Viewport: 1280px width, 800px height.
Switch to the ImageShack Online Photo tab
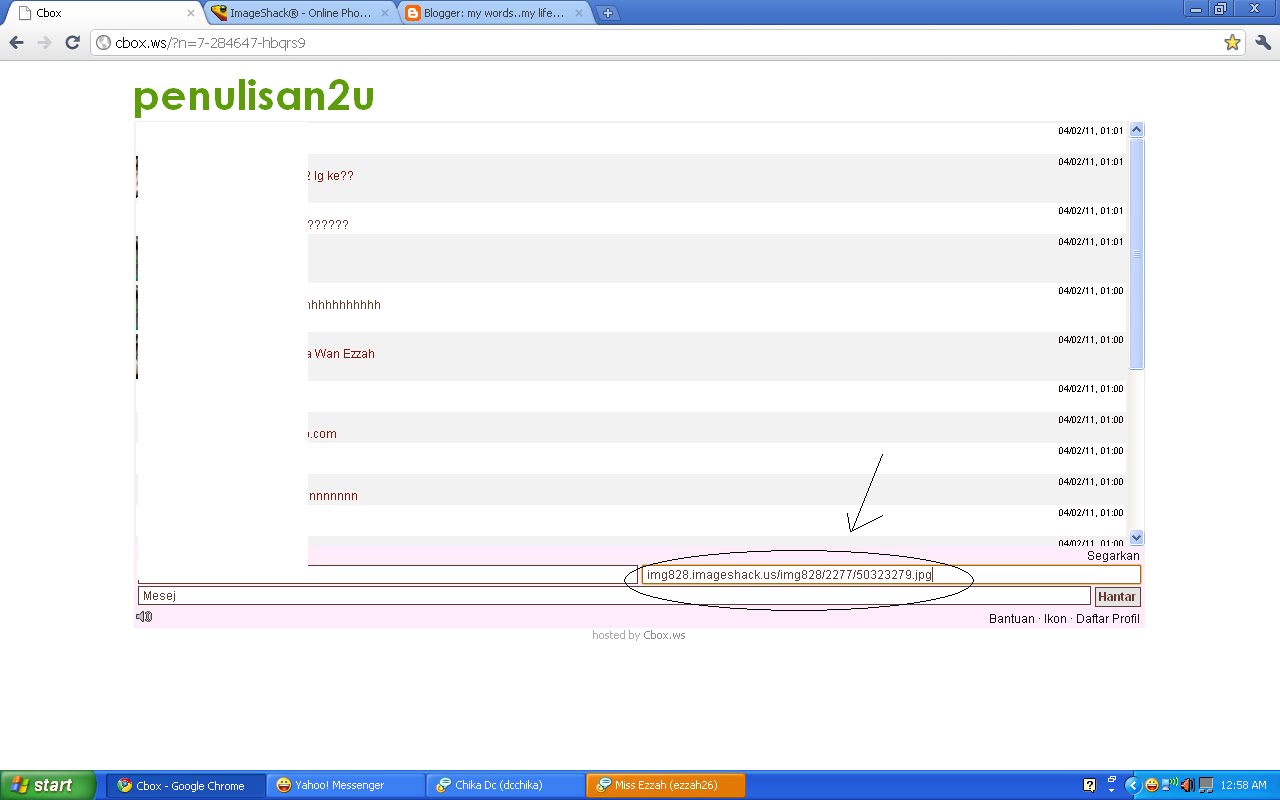pyautogui.click(x=299, y=13)
